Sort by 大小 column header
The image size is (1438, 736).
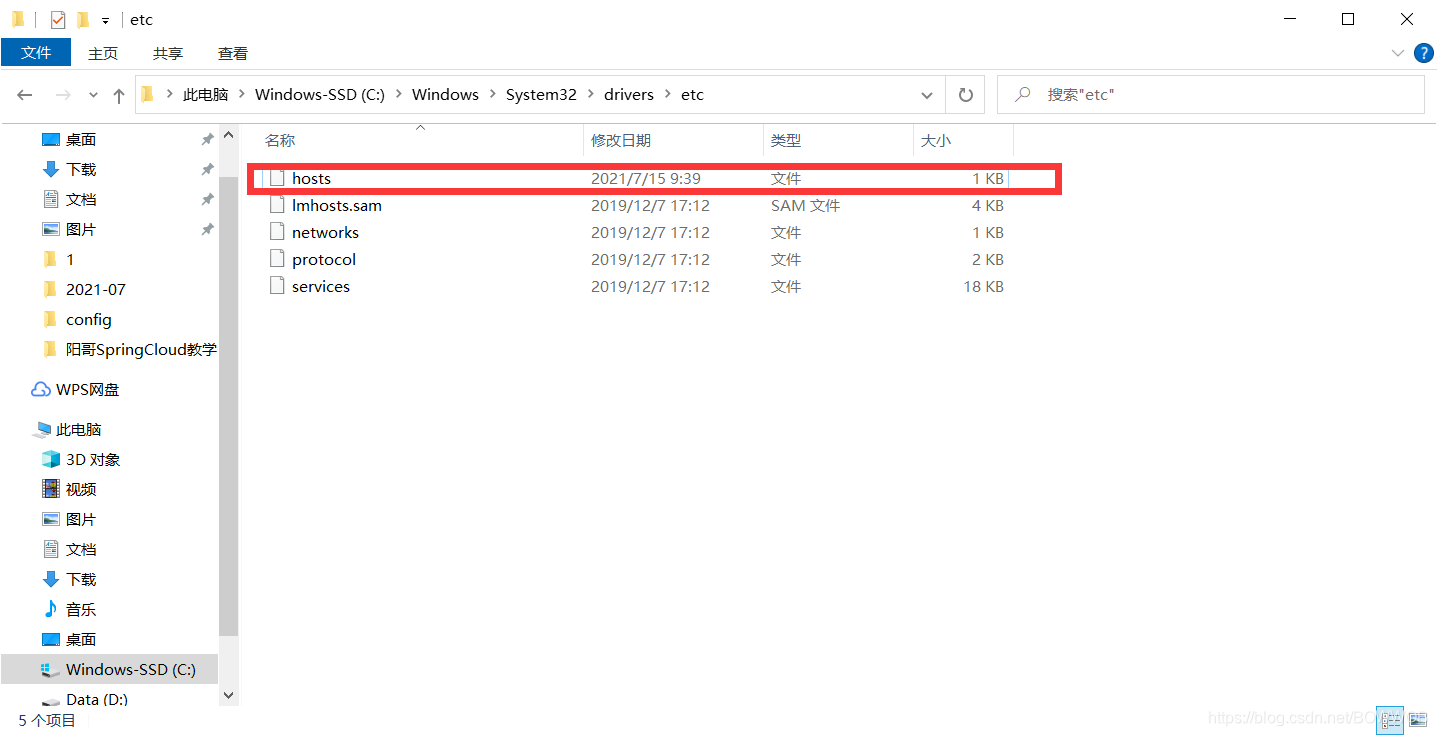click(963, 141)
